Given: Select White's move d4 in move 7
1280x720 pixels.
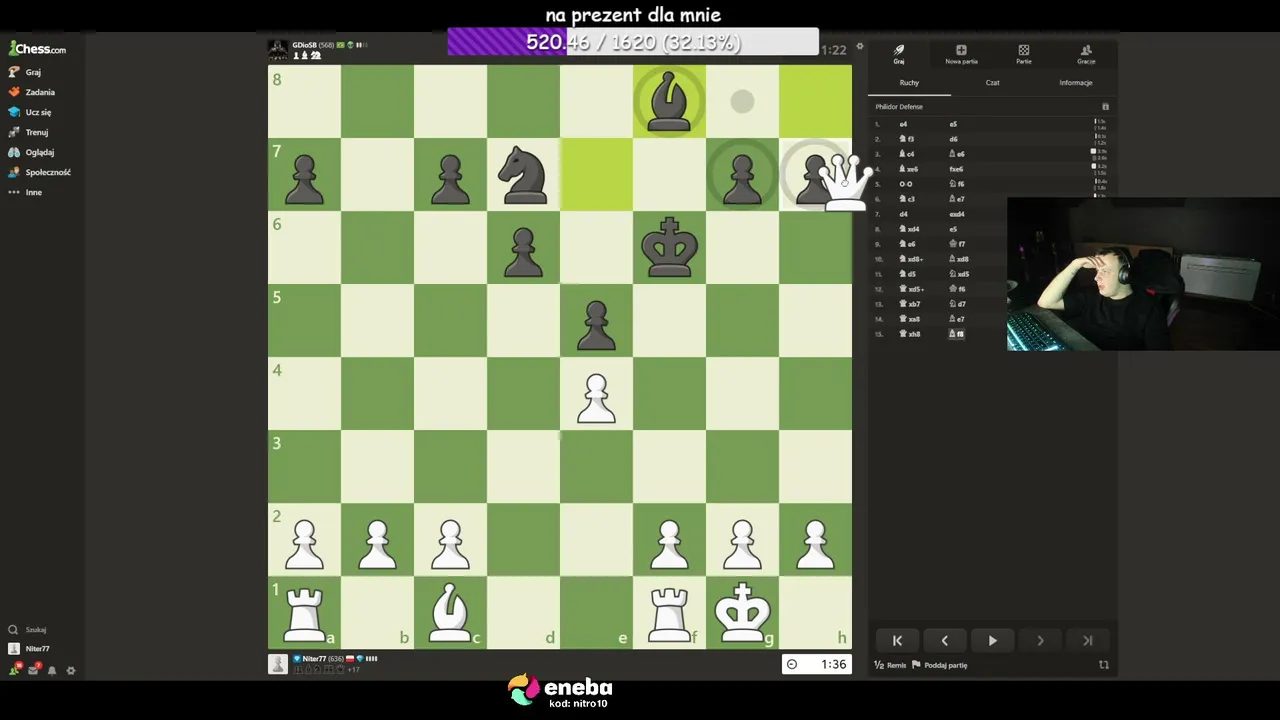Looking at the screenshot, I should (903, 214).
